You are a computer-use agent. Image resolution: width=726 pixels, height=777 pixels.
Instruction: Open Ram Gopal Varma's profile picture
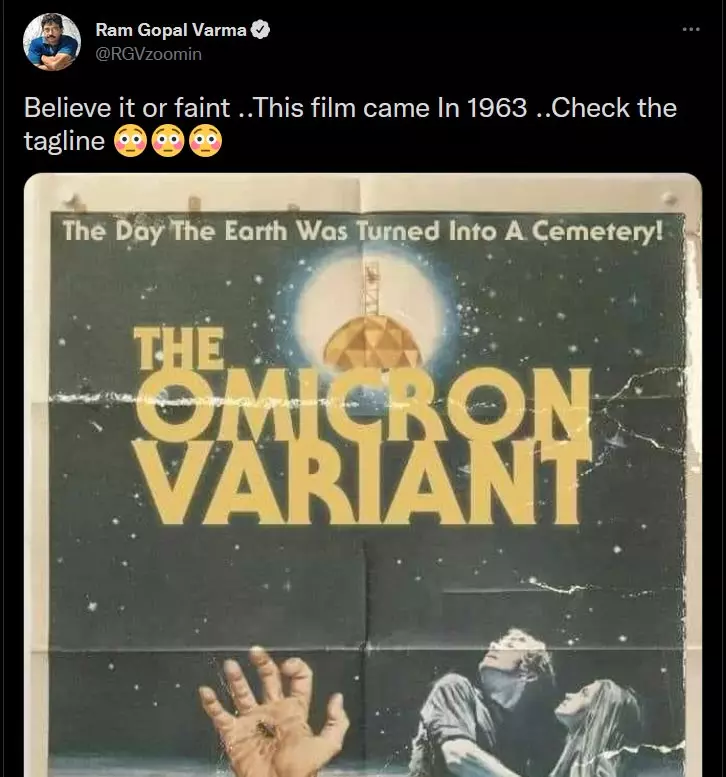(x=52, y=42)
